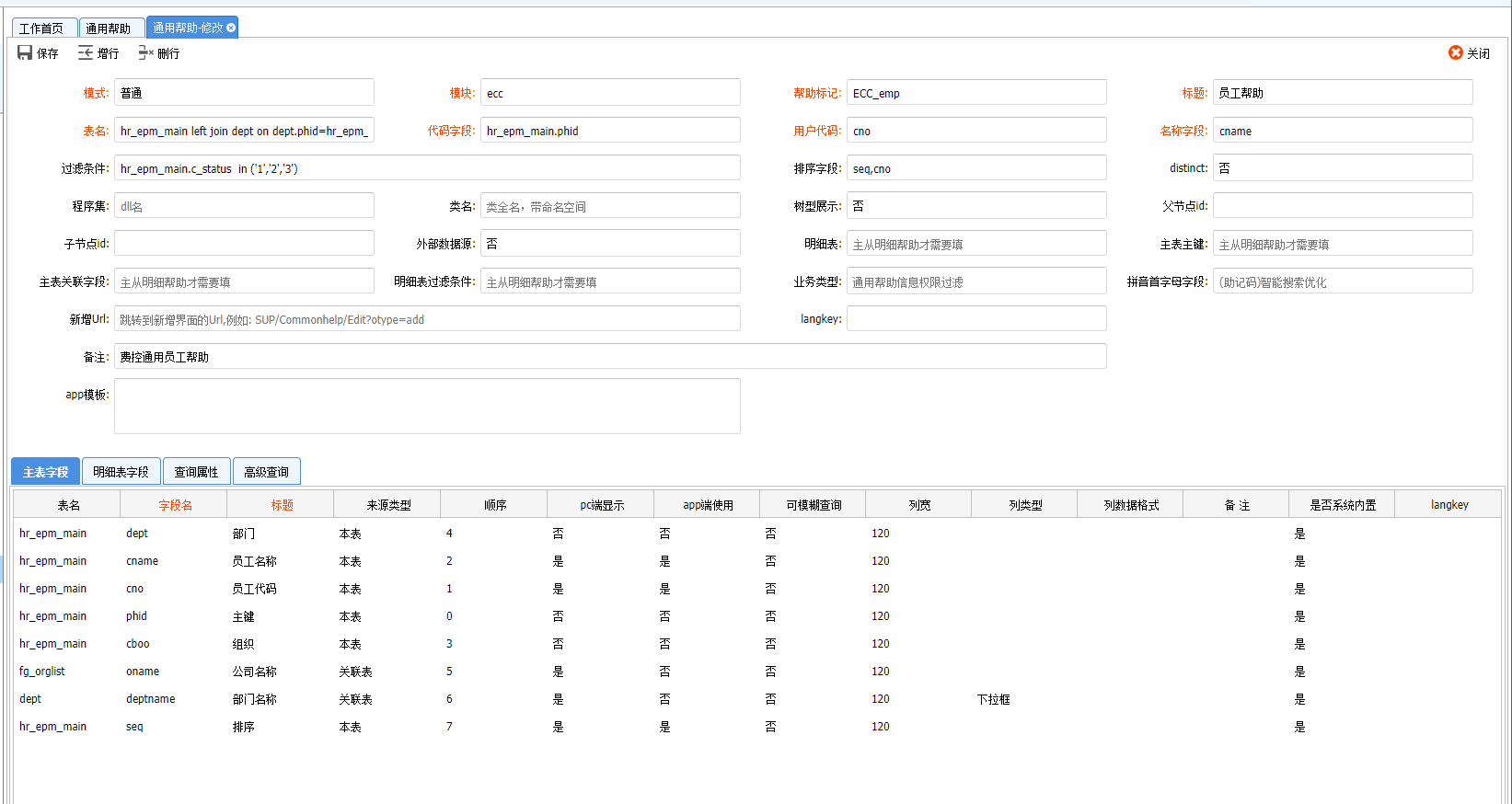Open the 明细表字段 tab

pyautogui.click(x=121, y=471)
